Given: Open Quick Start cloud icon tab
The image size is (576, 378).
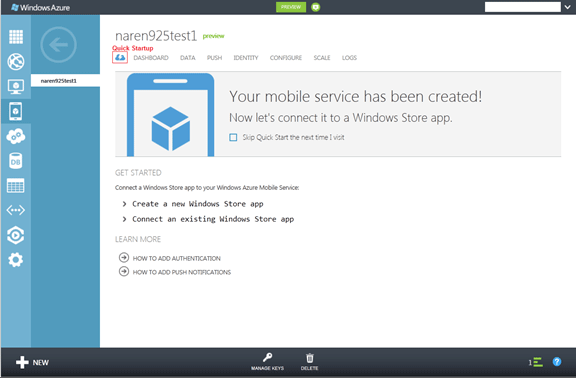Looking at the screenshot, I should click(x=120, y=57).
